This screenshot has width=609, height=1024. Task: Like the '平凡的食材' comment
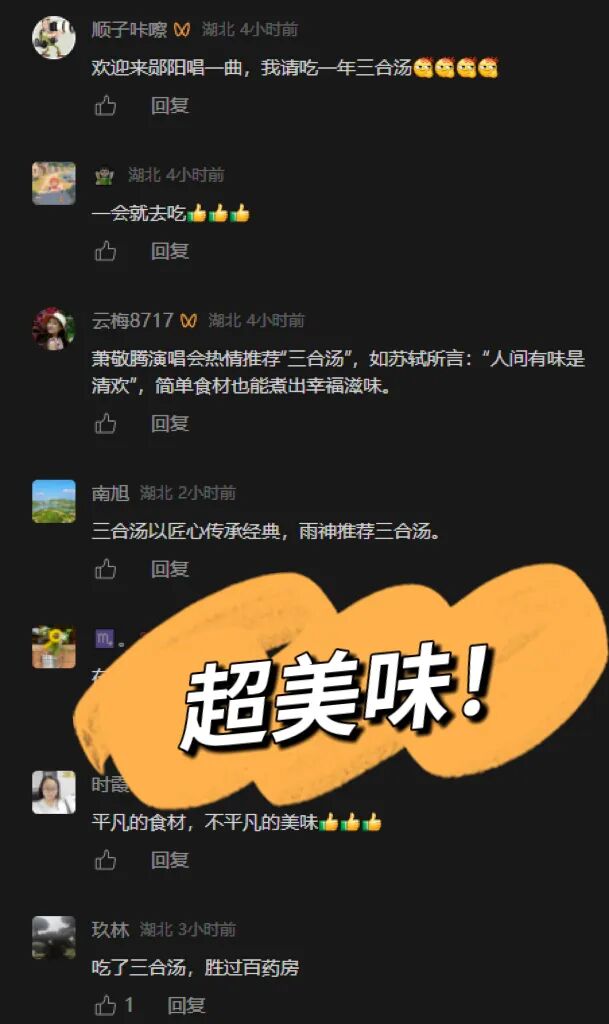(x=105, y=860)
